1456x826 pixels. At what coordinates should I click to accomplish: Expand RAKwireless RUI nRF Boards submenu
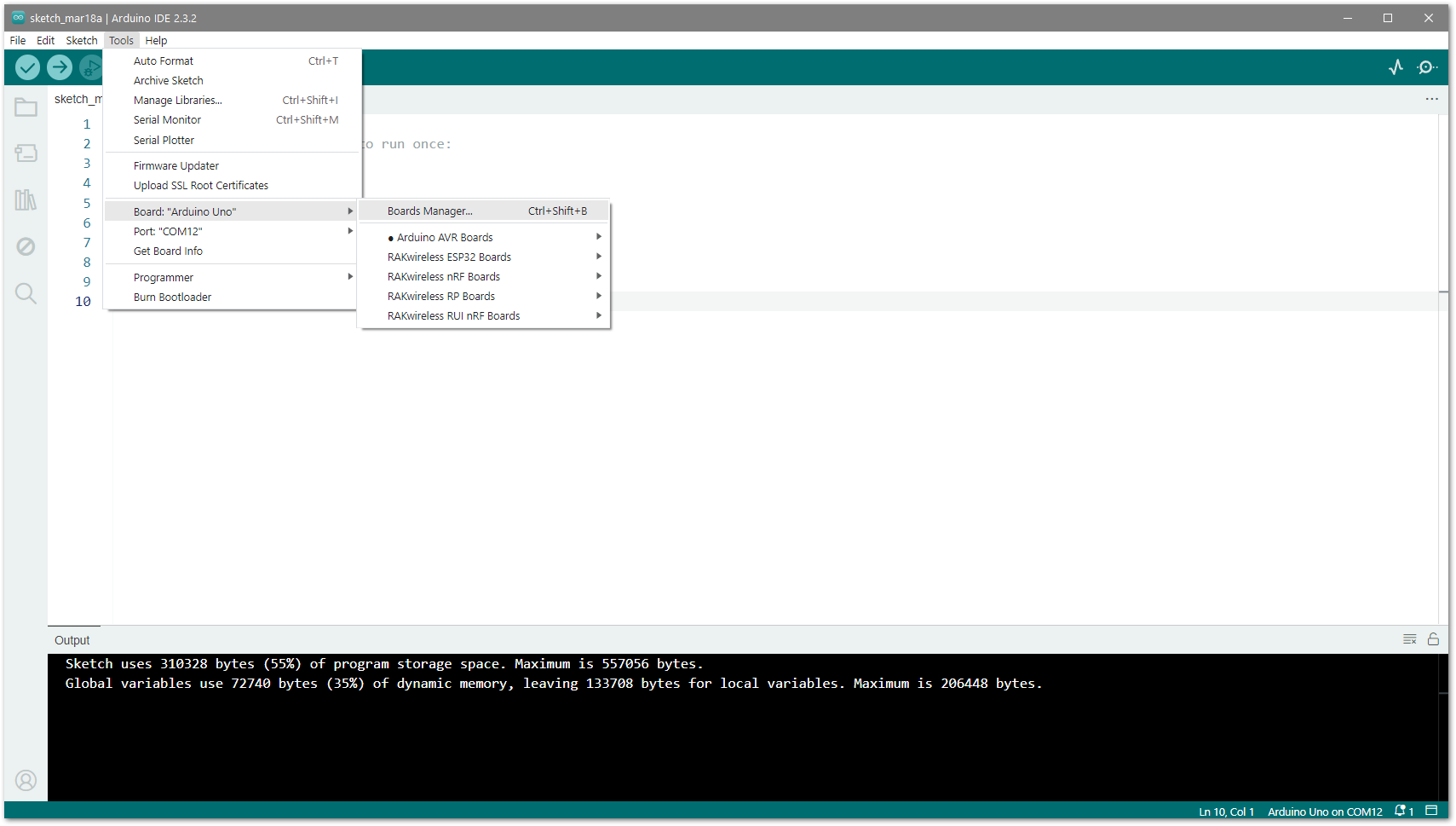(484, 316)
